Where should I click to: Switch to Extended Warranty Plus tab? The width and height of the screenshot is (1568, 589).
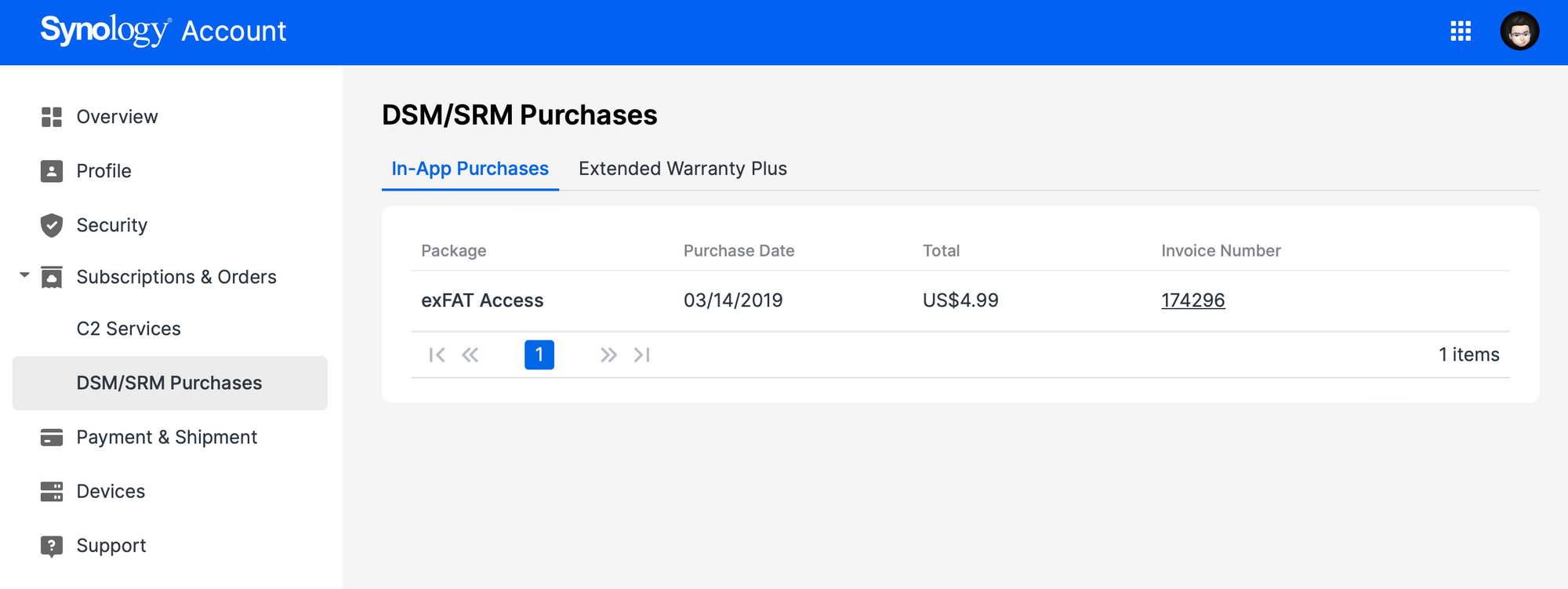click(683, 169)
